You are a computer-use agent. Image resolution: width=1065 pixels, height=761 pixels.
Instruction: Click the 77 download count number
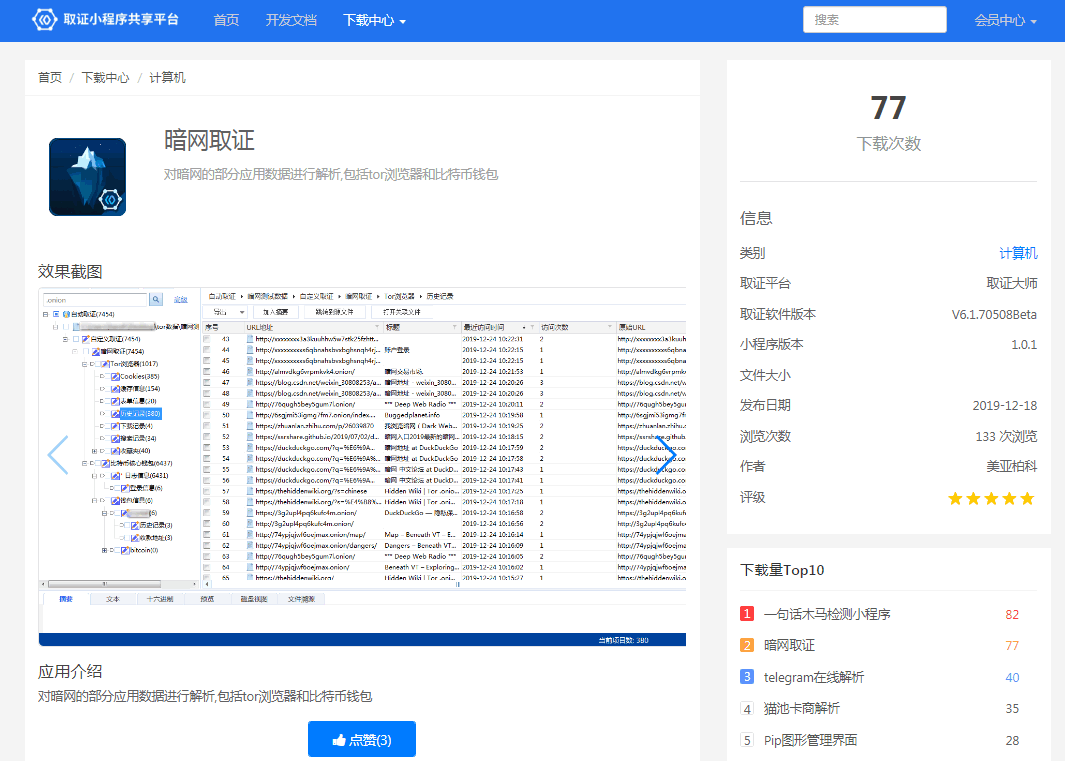point(888,108)
